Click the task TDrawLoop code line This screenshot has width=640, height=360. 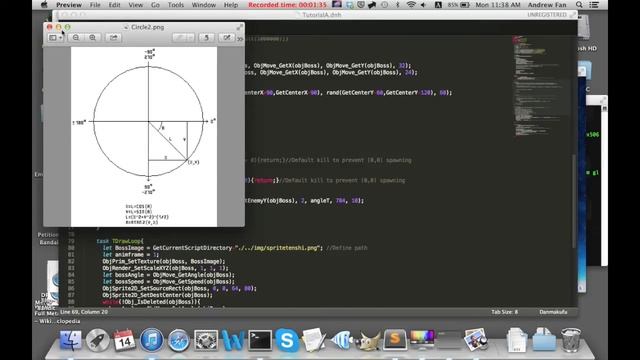point(120,241)
